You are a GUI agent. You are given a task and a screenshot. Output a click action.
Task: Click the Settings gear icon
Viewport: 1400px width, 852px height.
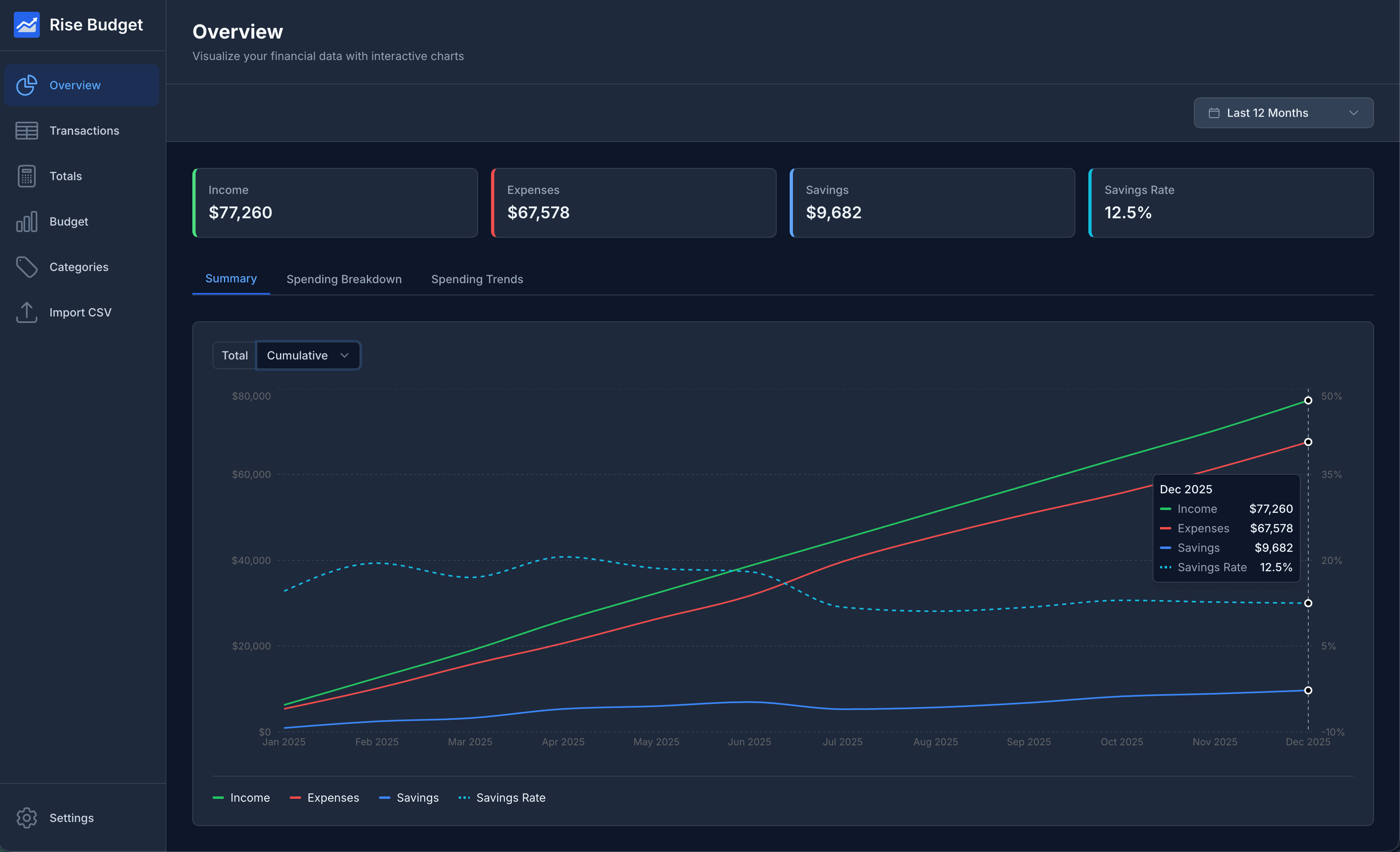(27, 818)
